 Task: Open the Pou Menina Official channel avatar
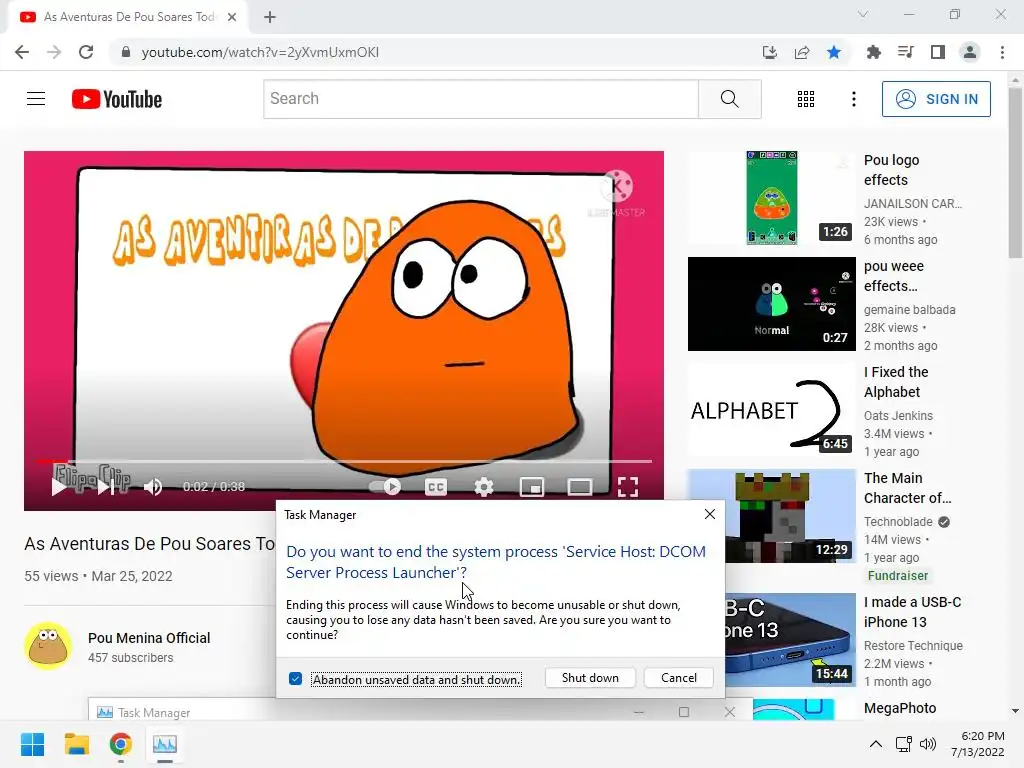48,646
